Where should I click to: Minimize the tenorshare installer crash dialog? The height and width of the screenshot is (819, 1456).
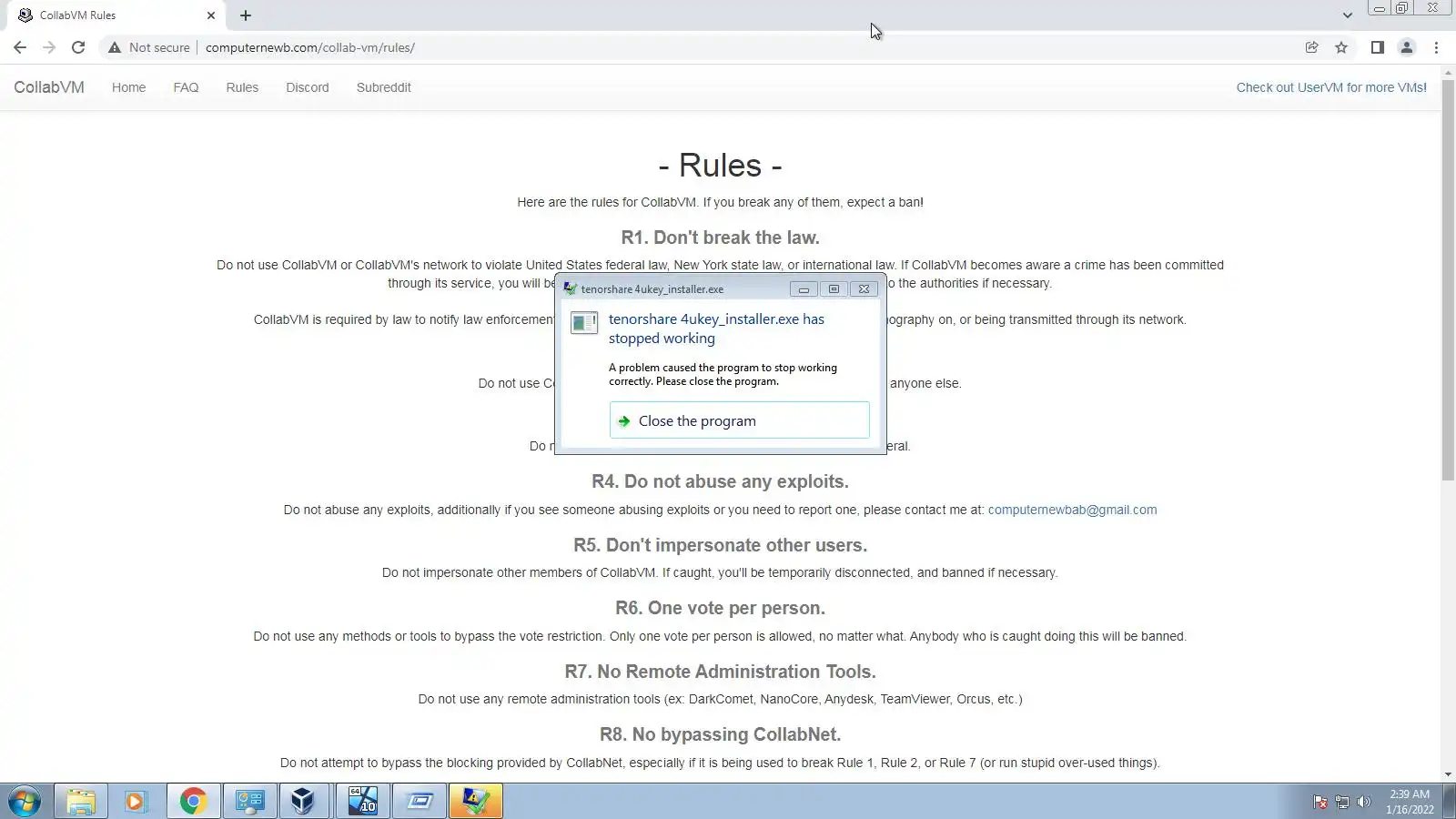tap(804, 289)
